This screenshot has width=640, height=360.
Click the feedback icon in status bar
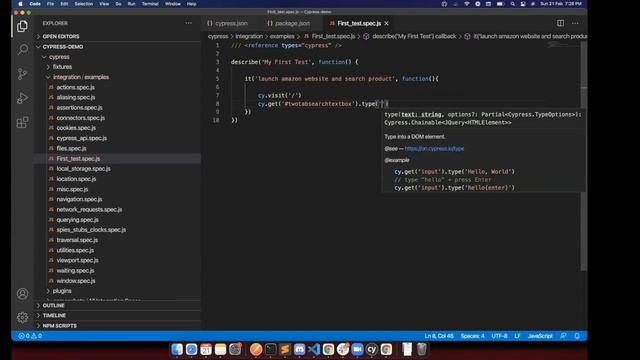coord(563,336)
